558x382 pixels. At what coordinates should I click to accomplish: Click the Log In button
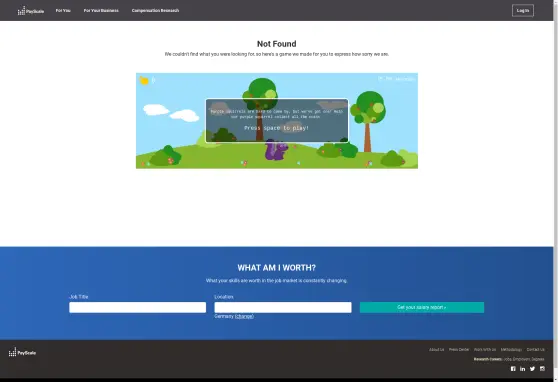click(x=523, y=10)
